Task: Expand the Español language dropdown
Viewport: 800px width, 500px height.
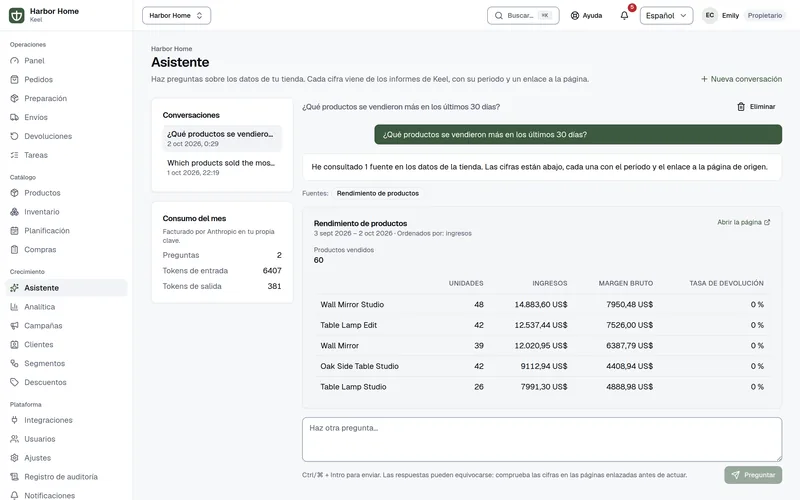Action: click(666, 15)
